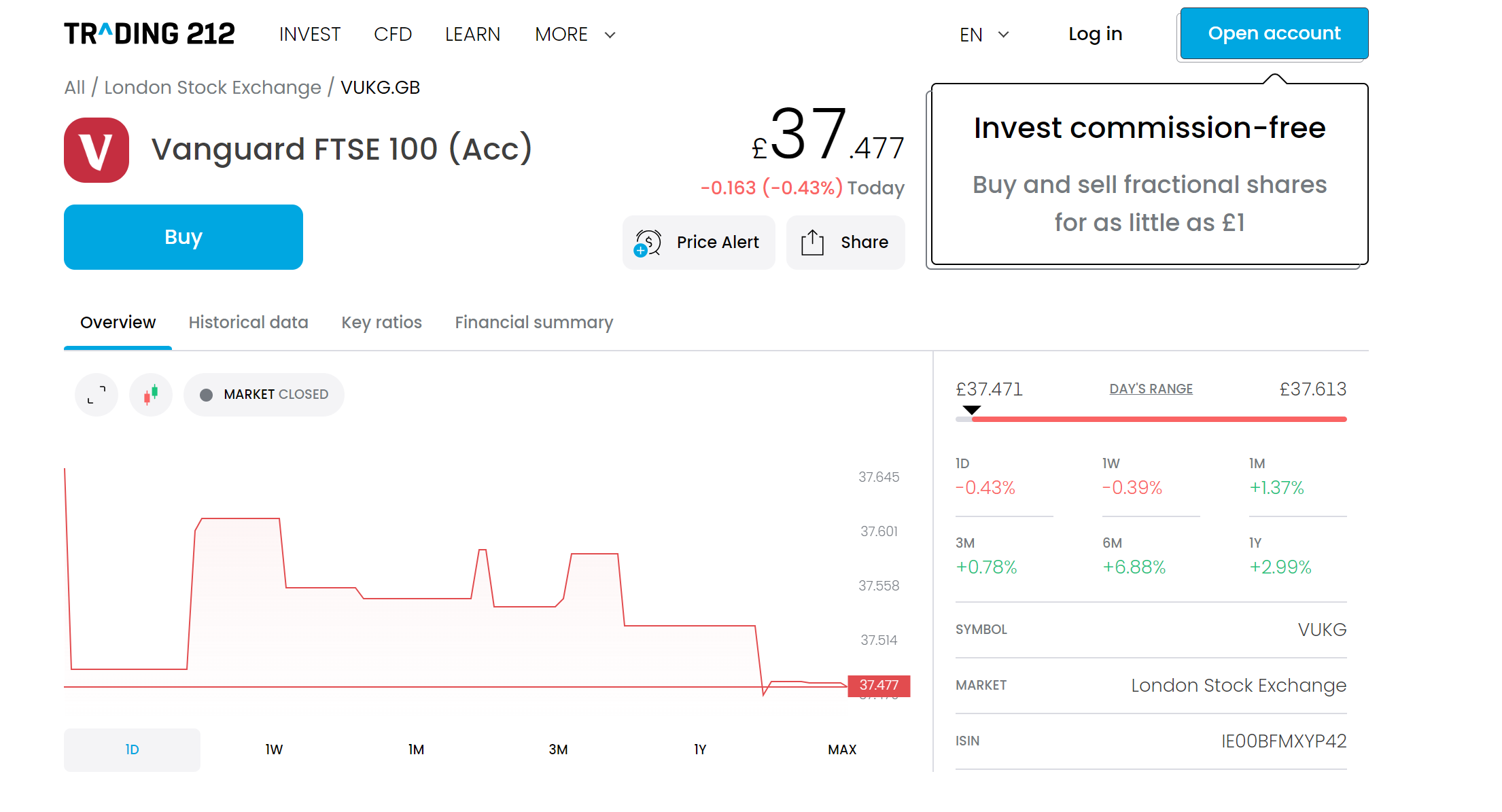Click the DAY'S RANGE link
This screenshot has width=1502, height=812.
click(1151, 389)
